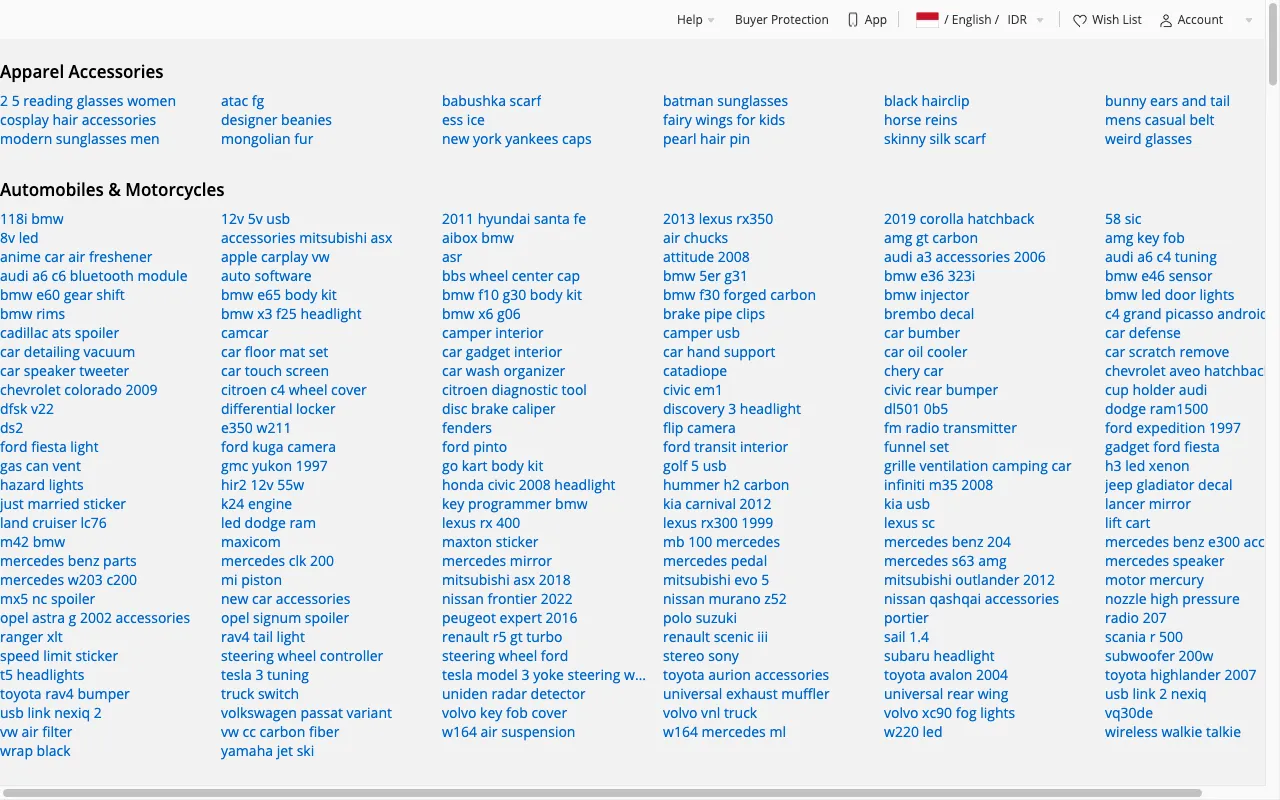
Task: Go to Wish List
Action: coord(1117,20)
